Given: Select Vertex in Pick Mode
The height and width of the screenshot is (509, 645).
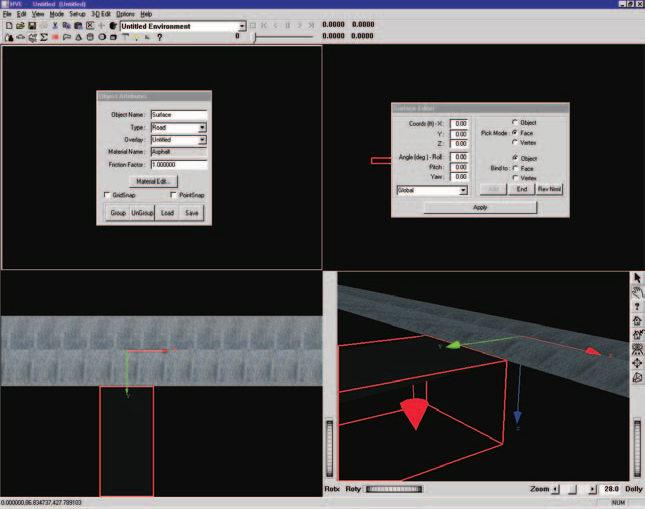Looking at the screenshot, I should 515,142.
